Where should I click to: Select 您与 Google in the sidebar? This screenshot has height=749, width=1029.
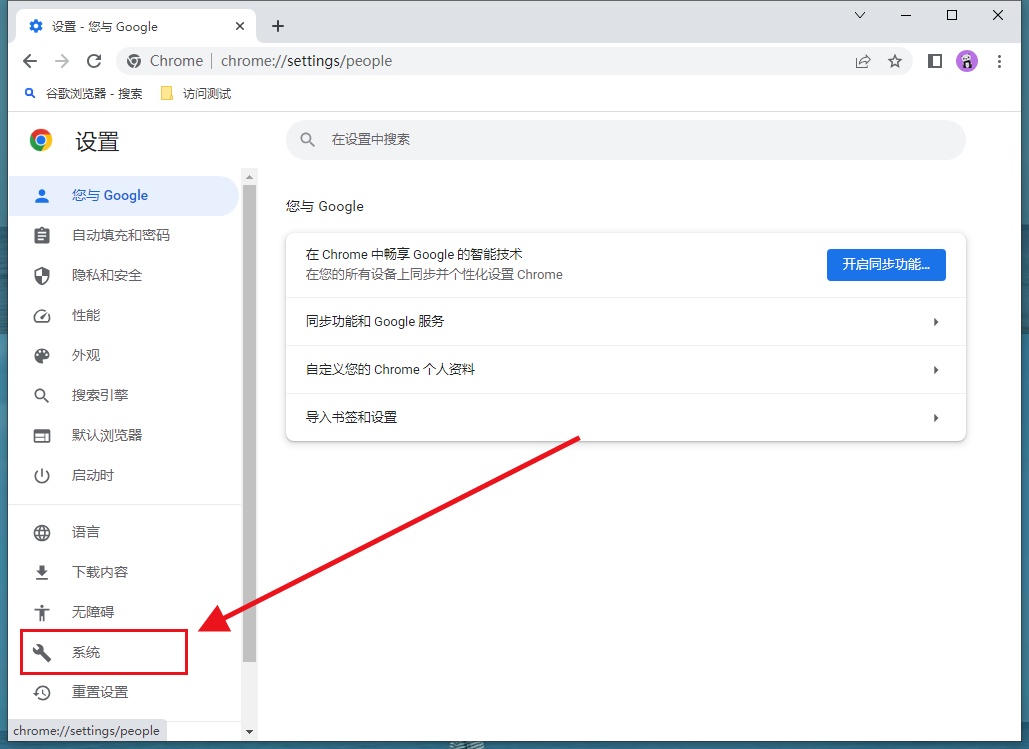(x=123, y=196)
